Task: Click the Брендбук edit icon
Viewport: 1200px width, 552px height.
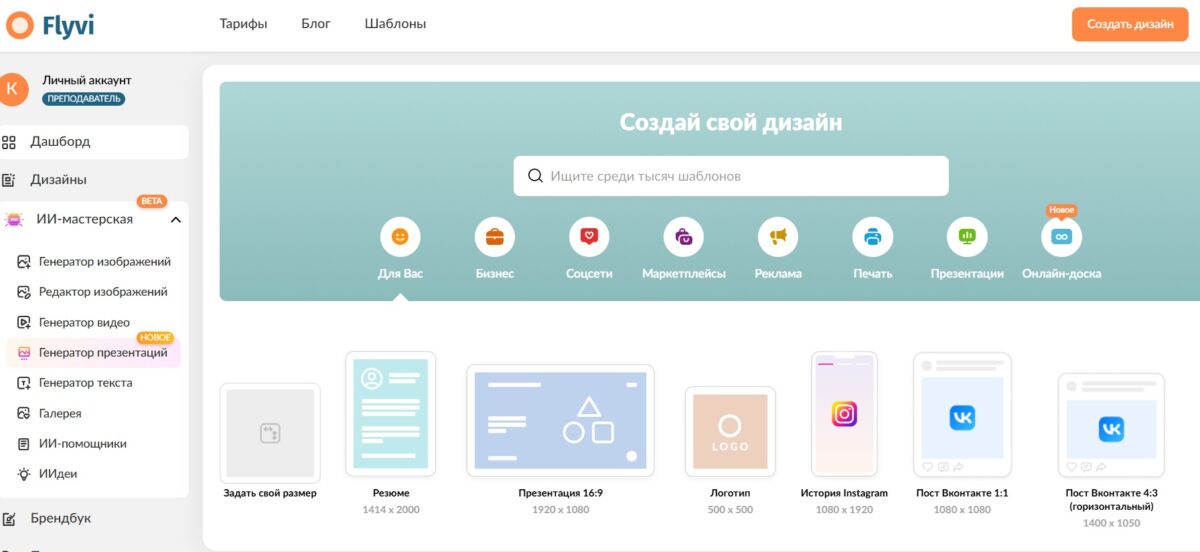Action: [10, 518]
